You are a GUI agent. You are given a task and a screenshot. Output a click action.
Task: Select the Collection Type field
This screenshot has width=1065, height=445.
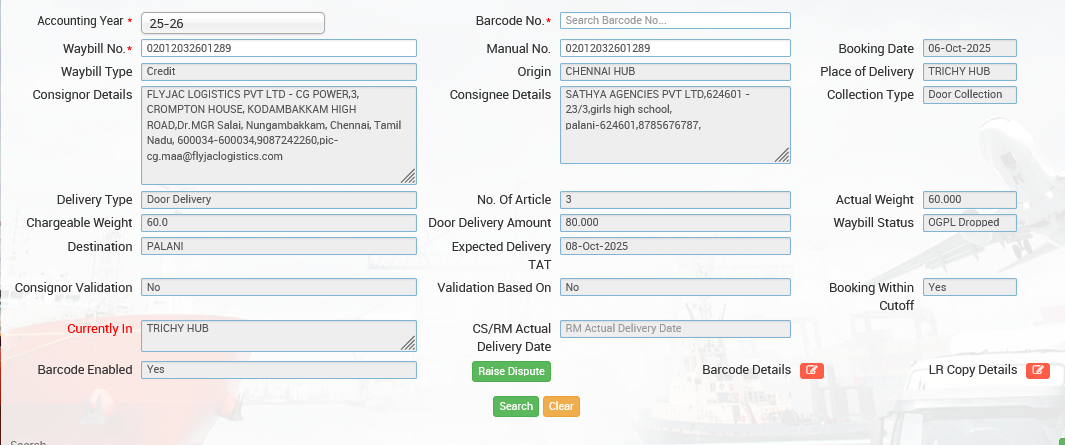[x=970, y=95]
